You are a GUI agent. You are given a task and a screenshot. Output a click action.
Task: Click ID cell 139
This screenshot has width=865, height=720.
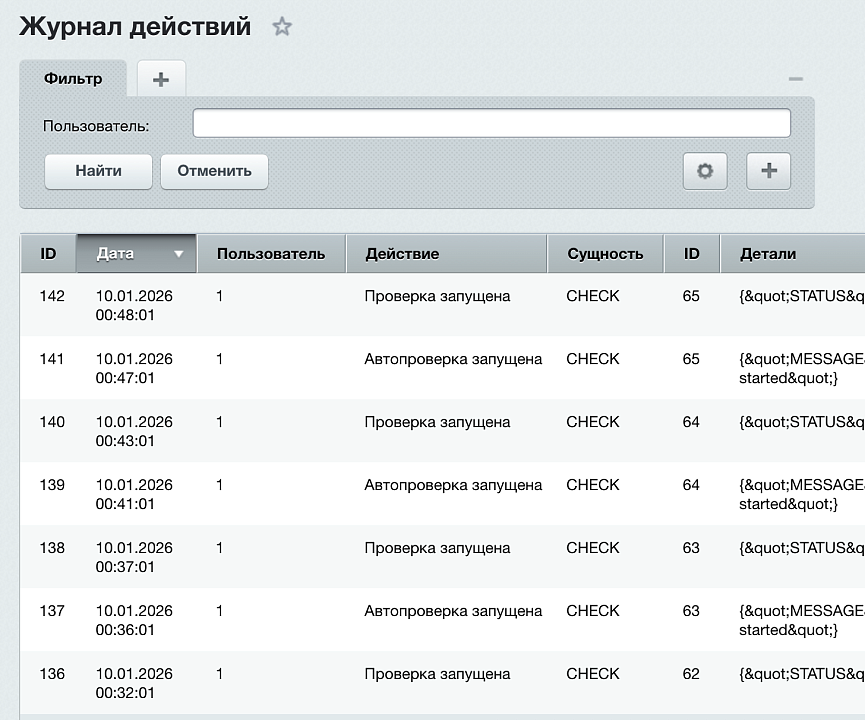click(x=52, y=485)
